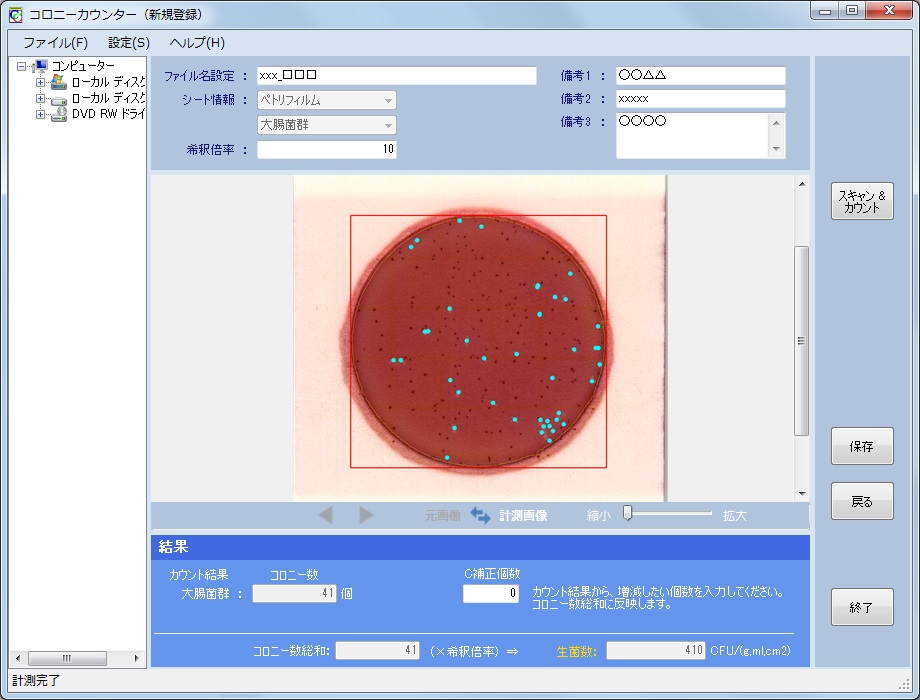Click the 備考2 remarks field
The width and height of the screenshot is (920, 700).
point(701,99)
